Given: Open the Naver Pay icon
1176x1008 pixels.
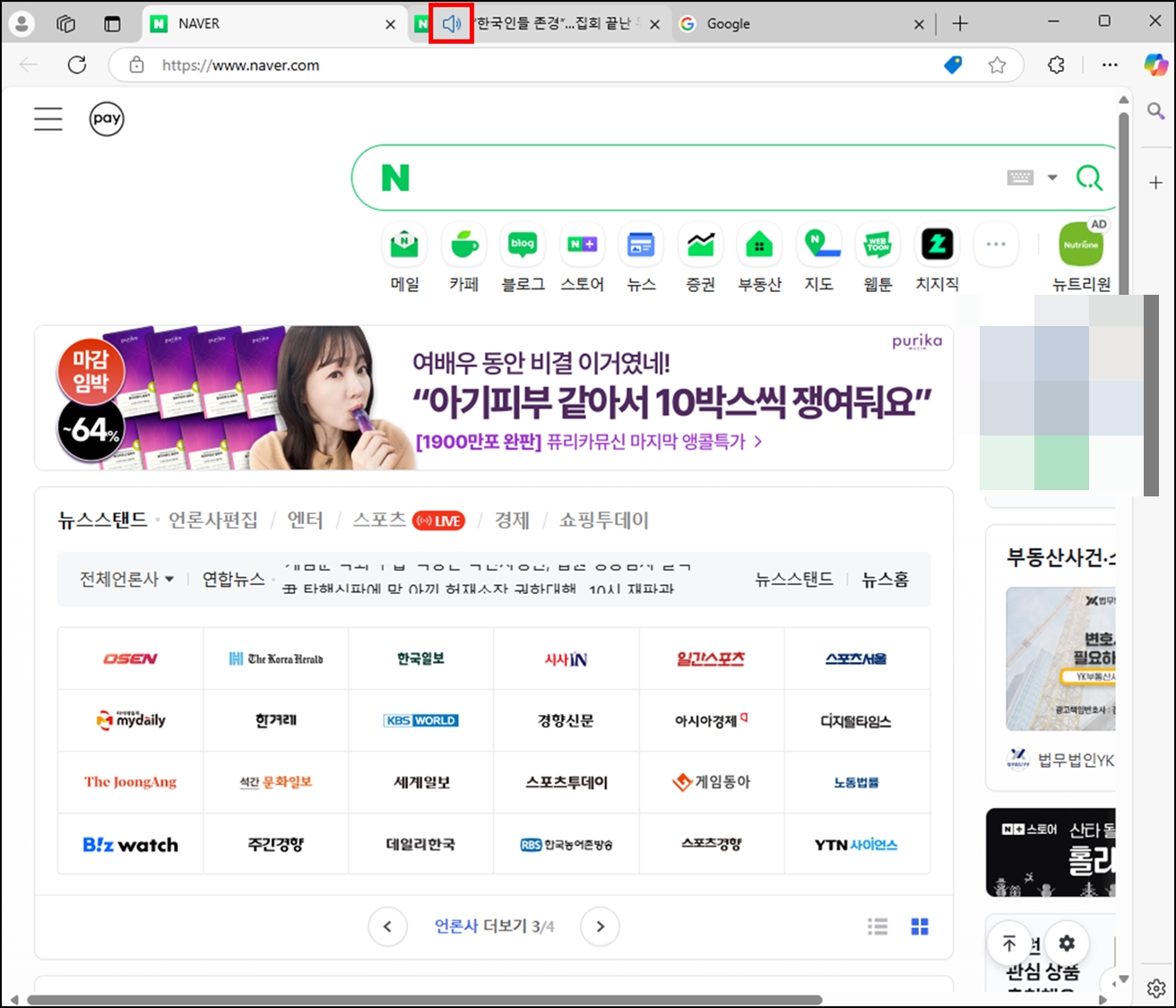Looking at the screenshot, I should pos(107,118).
